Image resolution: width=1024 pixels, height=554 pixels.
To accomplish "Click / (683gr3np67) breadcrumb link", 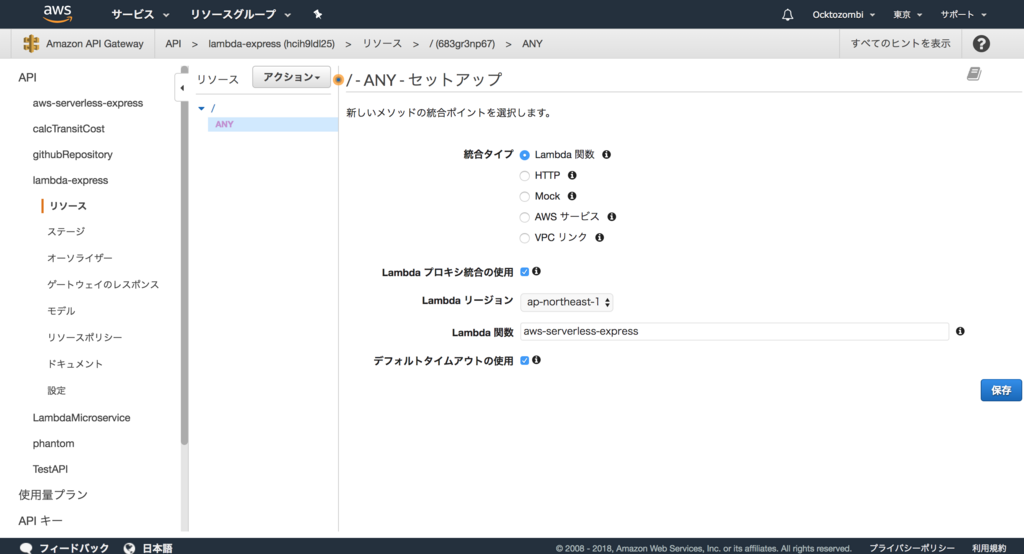I will (x=462, y=44).
